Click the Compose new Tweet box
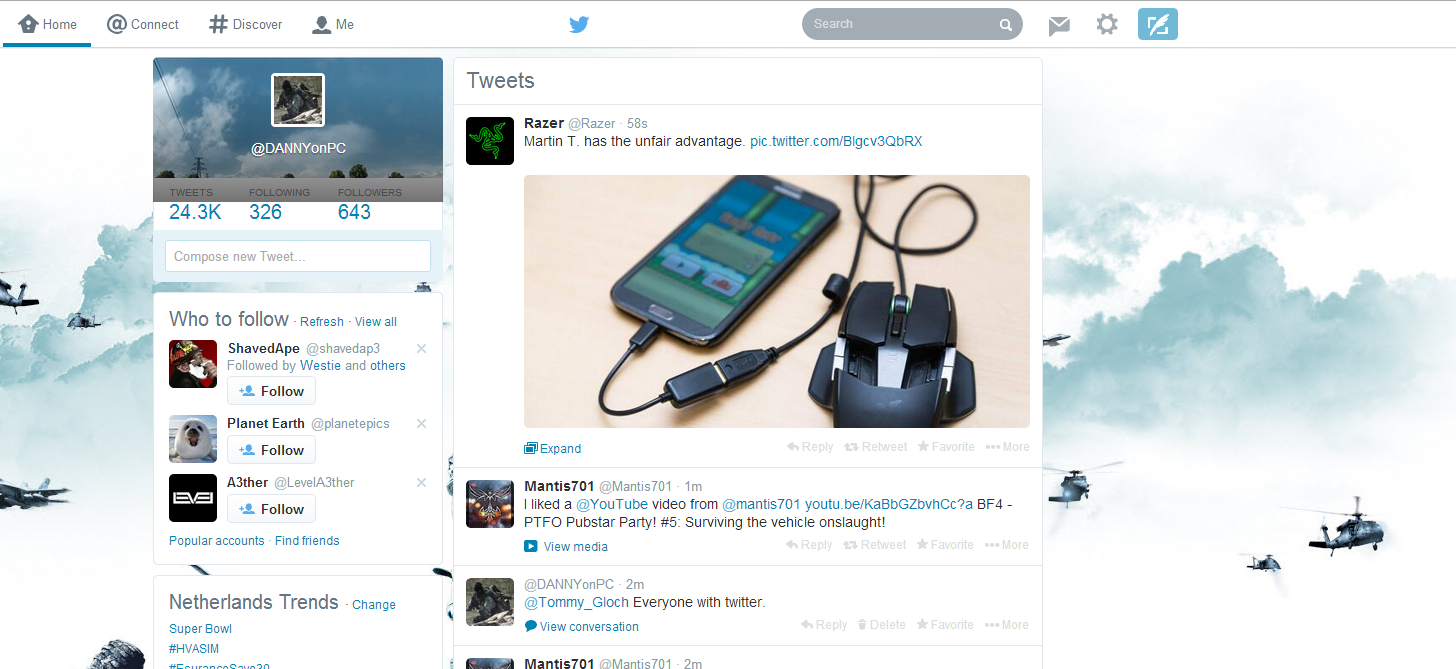 click(x=298, y=256)
